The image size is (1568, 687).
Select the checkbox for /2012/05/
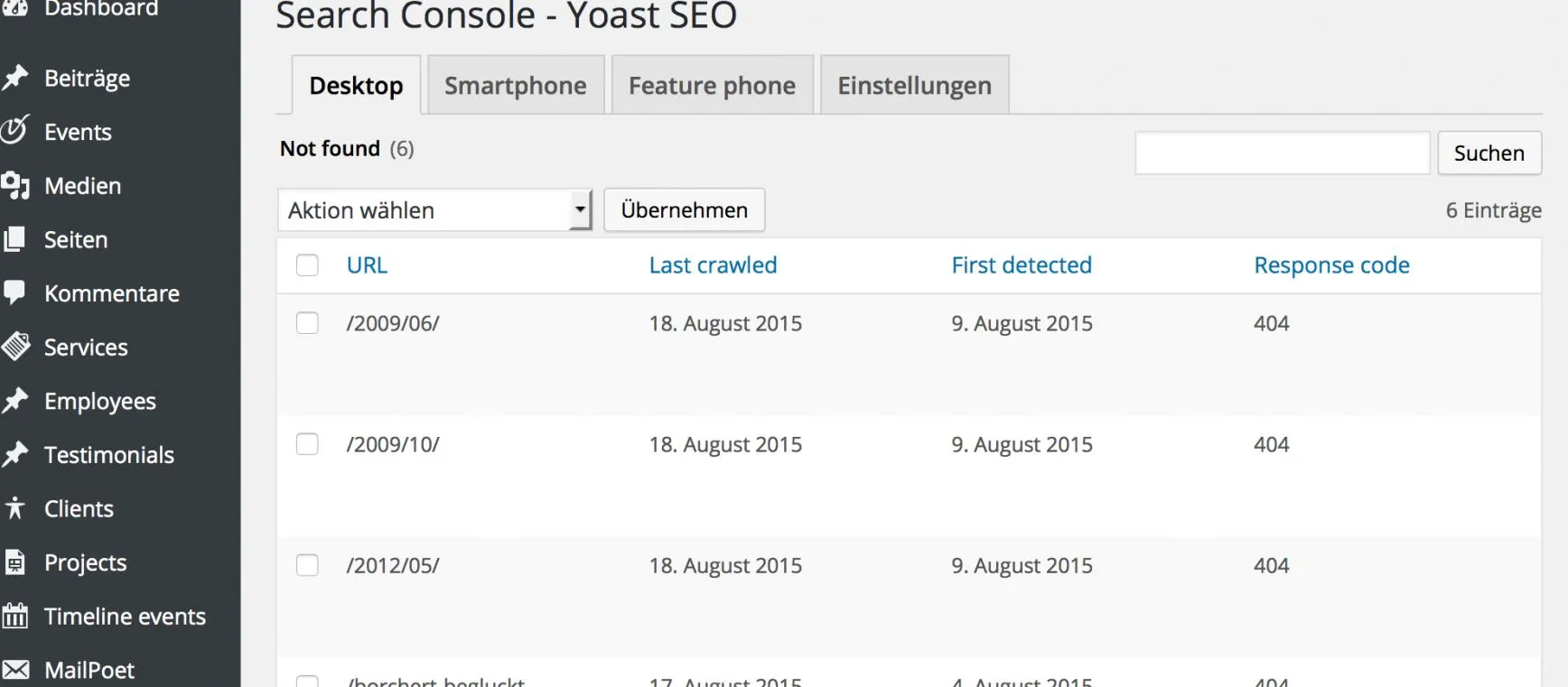coord(307,565)
